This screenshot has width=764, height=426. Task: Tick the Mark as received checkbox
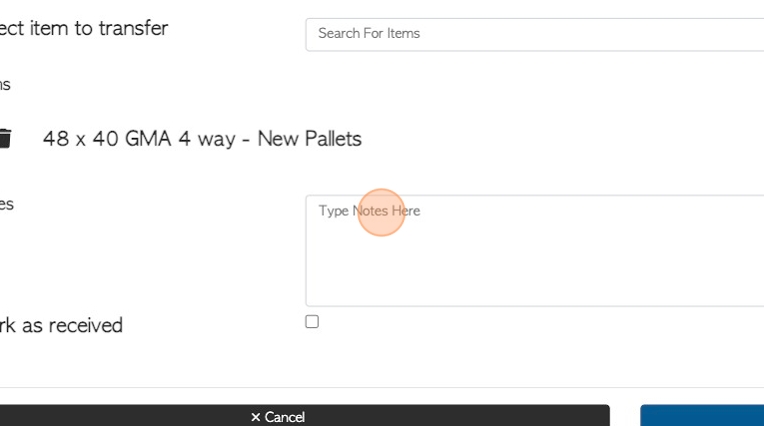(312, 322)
